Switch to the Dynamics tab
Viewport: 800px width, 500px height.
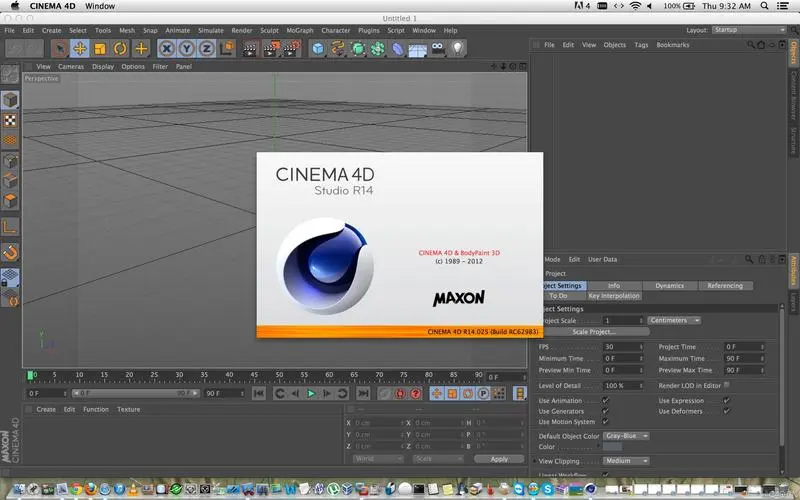pyautogui.click(x=669, y=286)
